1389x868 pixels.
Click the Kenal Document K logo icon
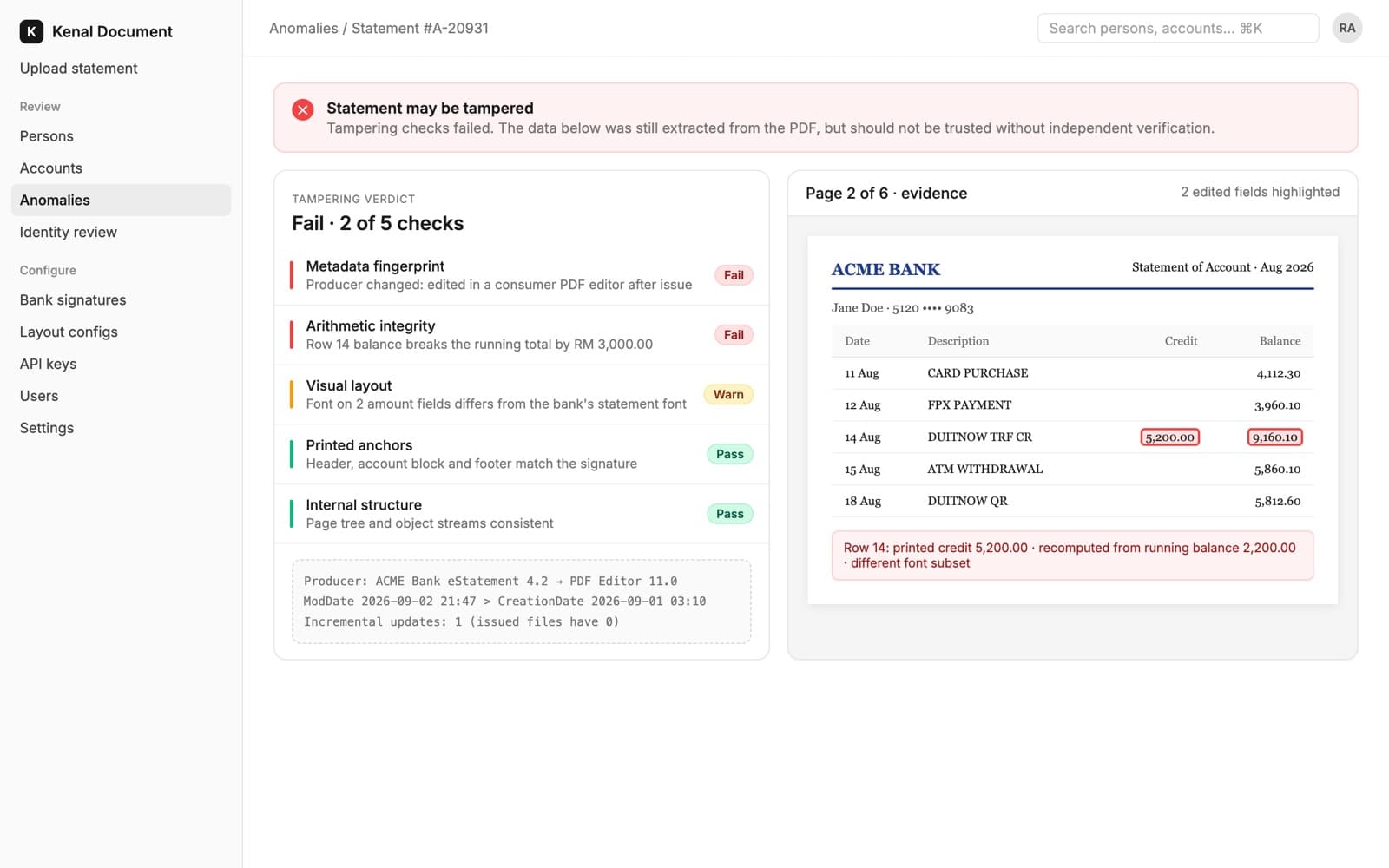[x=31, y=31]
